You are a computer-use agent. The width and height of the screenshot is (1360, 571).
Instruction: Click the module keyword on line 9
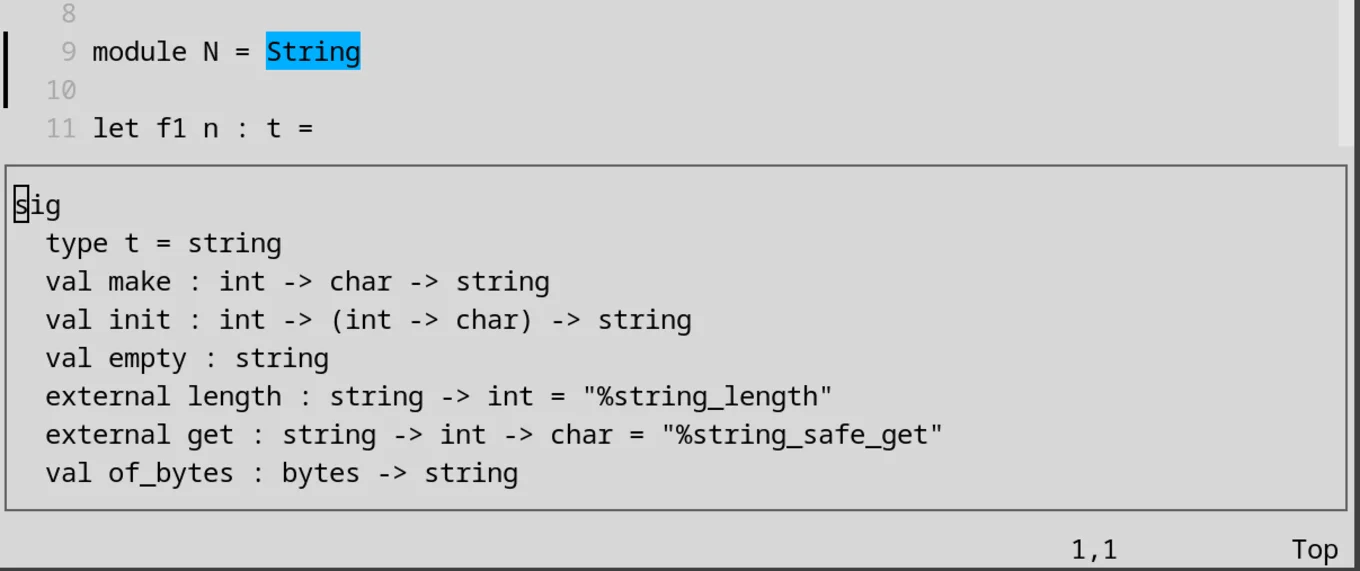(x=139, y=52)
